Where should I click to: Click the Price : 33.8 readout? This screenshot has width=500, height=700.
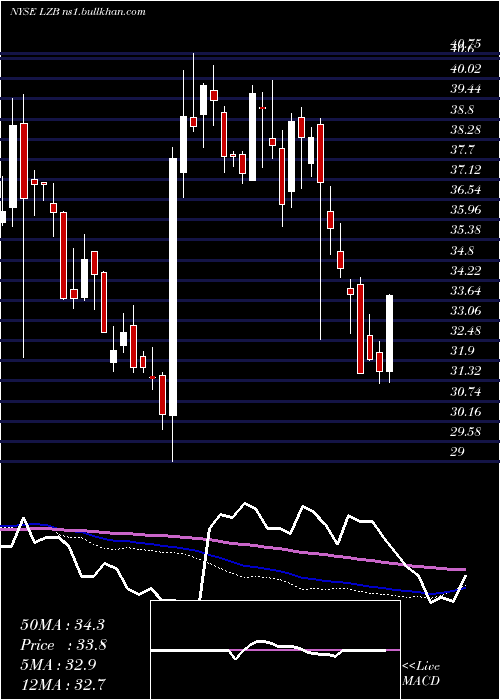[x=62, y=645]
